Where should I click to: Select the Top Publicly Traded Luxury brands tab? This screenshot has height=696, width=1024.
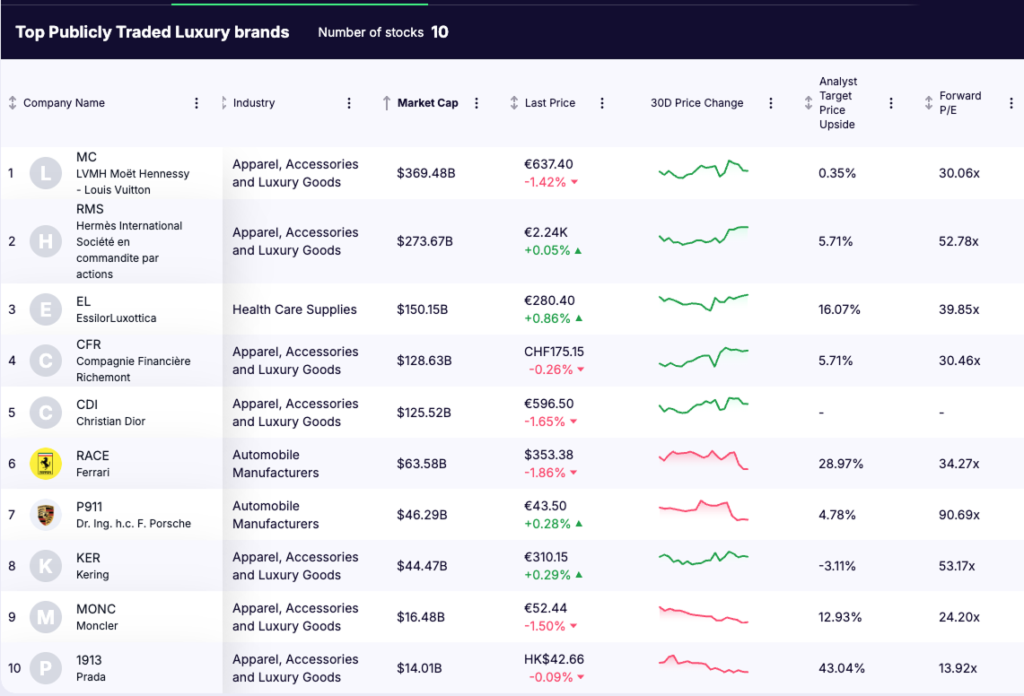tap(152, 31)
